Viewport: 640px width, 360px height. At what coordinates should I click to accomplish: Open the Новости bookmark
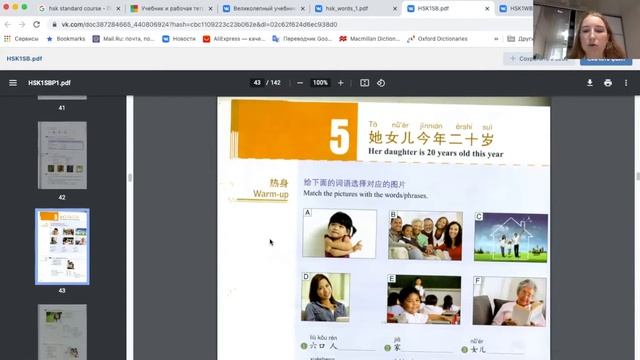tap(179, 39)
